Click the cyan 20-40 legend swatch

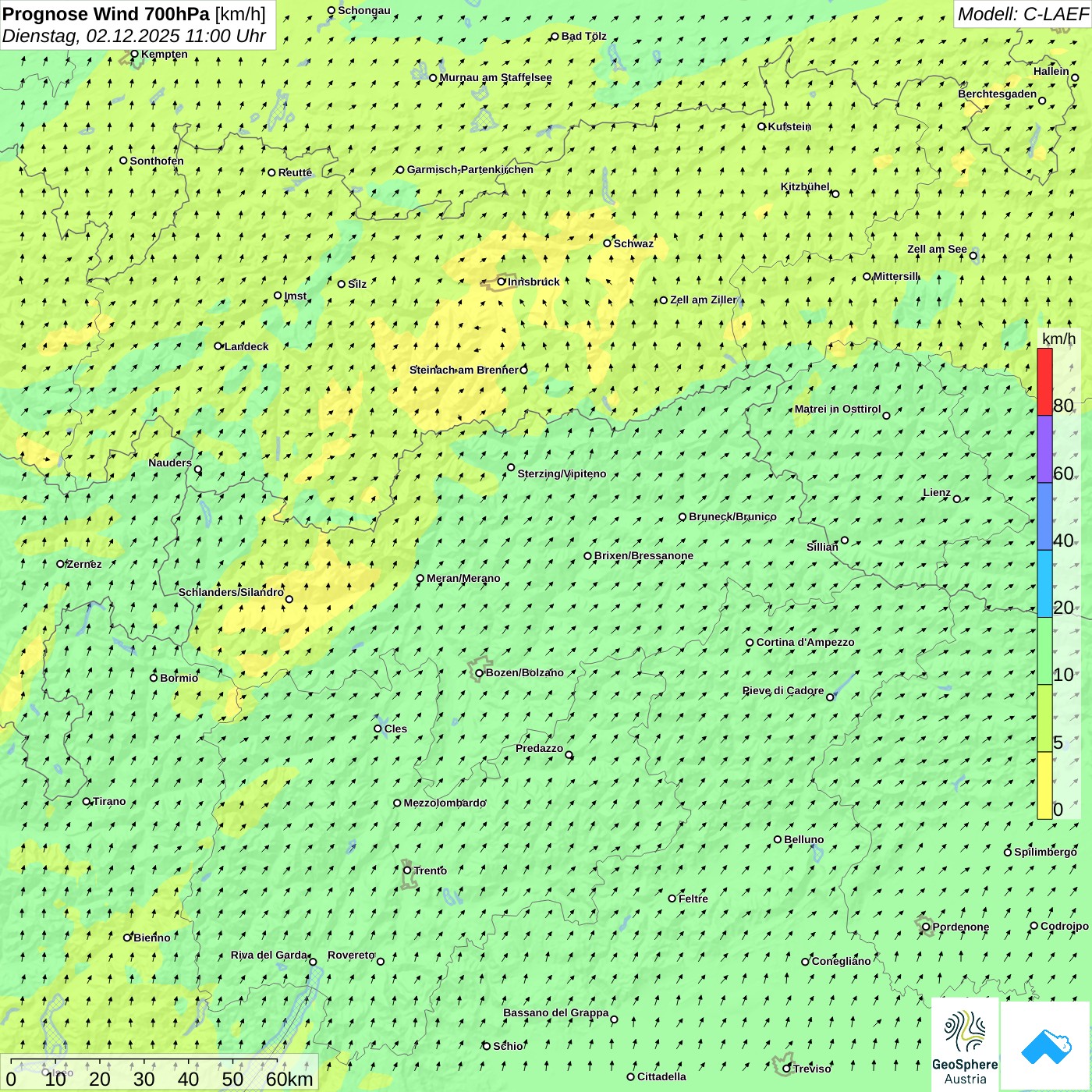tap(1044, 584)
